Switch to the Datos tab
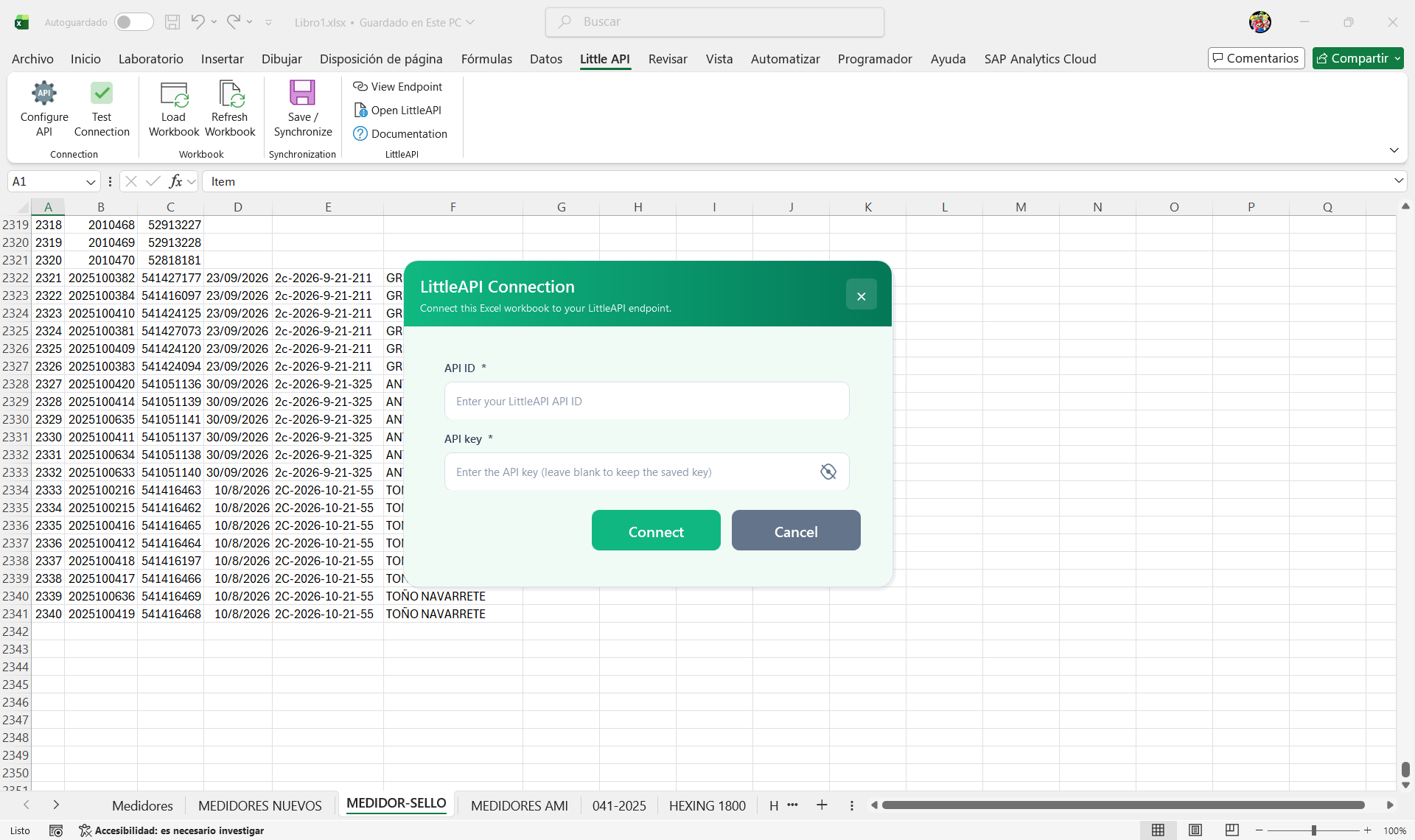The image size is (1415, 840). coord(546,59)
